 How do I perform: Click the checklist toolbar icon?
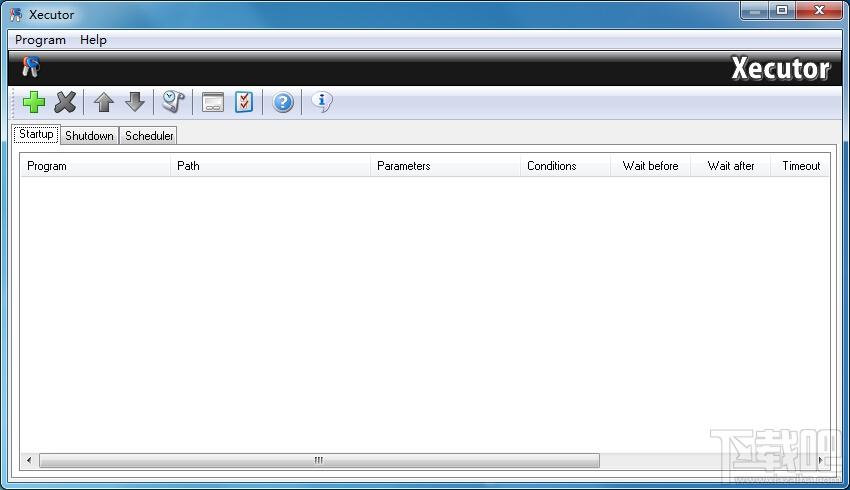(244, 102)
